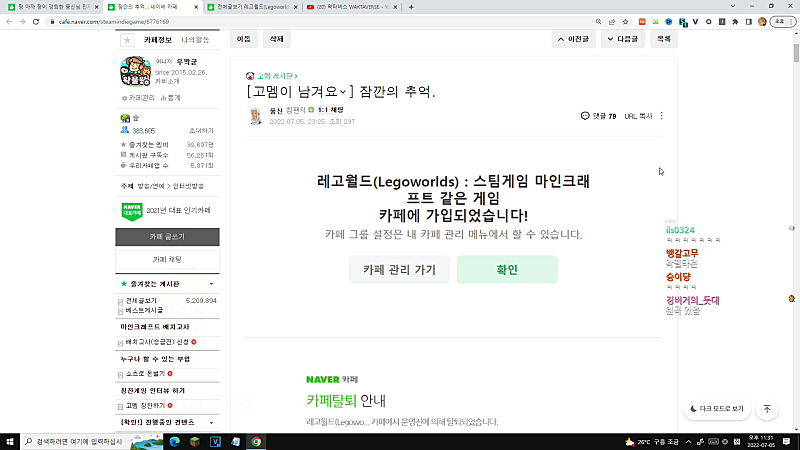Click the weather indicator in the taskbar
Image resolution: width=800 pixels, height=450 pixels.
[x=653, y=442]
